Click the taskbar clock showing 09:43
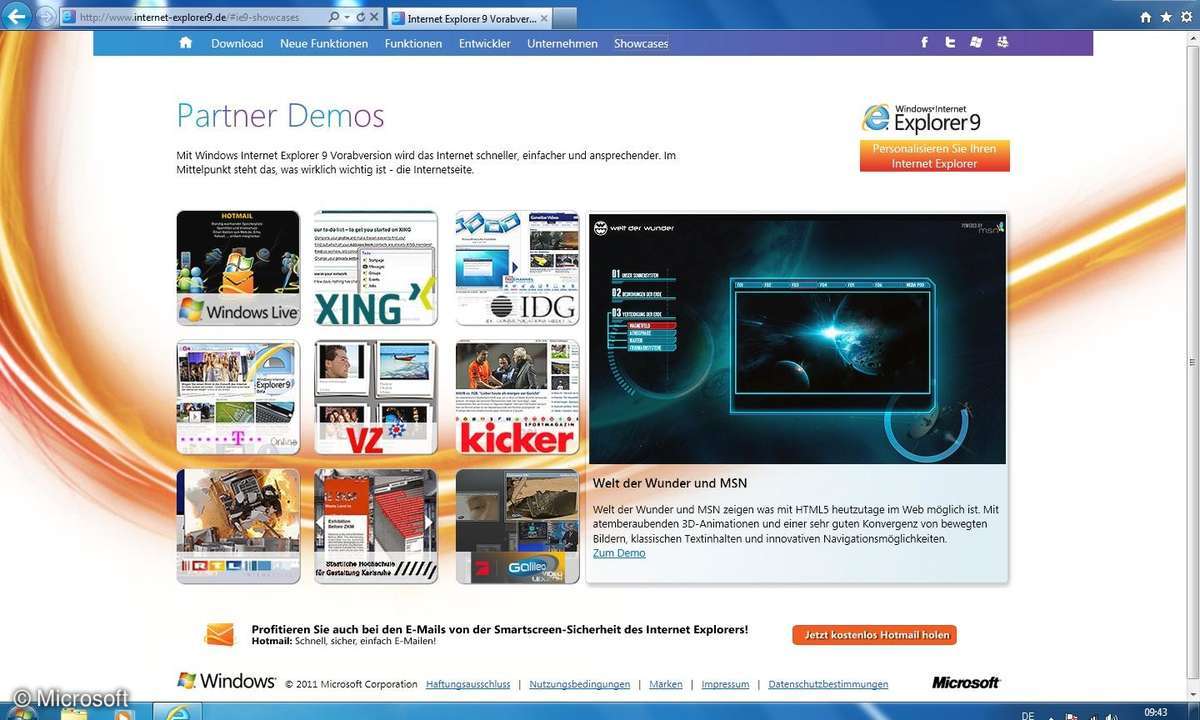This screenshot has height=720, width=1200. click(x=1155, y=712)
